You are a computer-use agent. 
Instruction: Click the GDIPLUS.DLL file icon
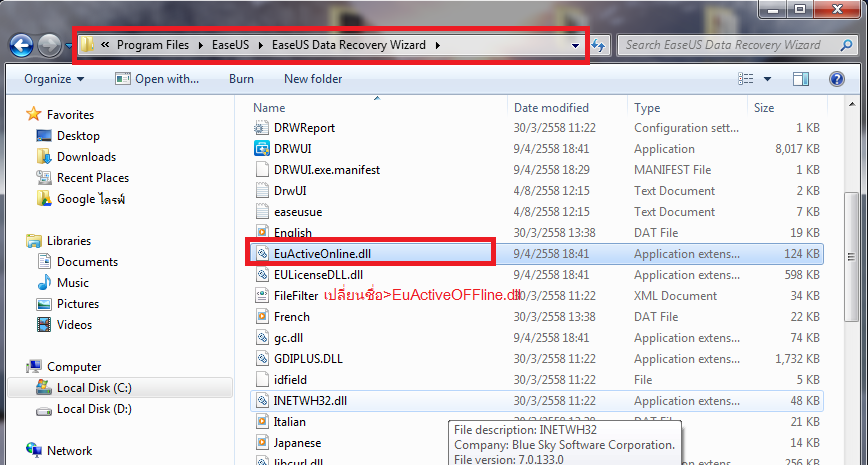click(x=262, y=359)
